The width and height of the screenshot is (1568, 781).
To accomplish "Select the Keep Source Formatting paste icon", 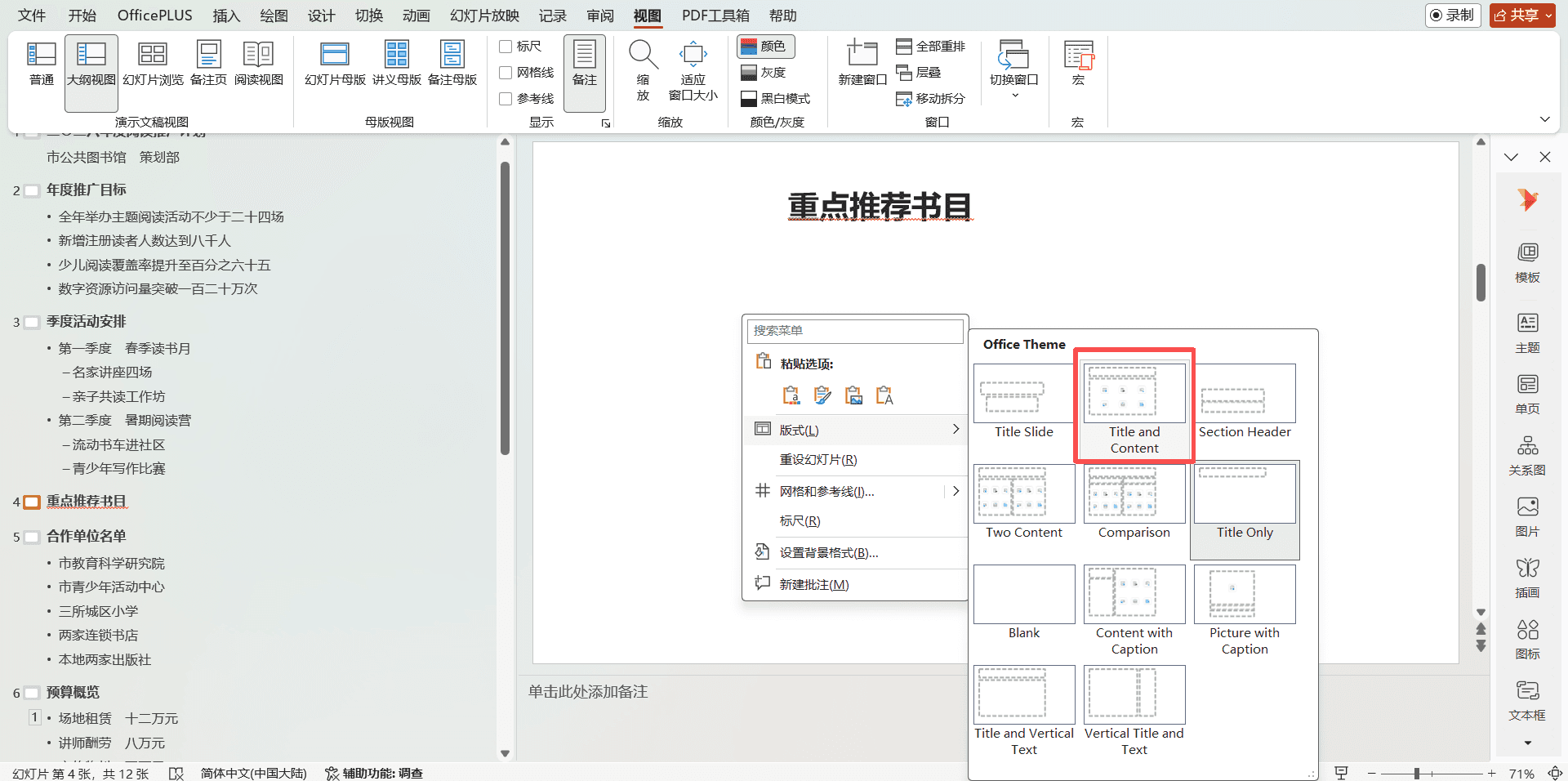I will click(822, 395).
